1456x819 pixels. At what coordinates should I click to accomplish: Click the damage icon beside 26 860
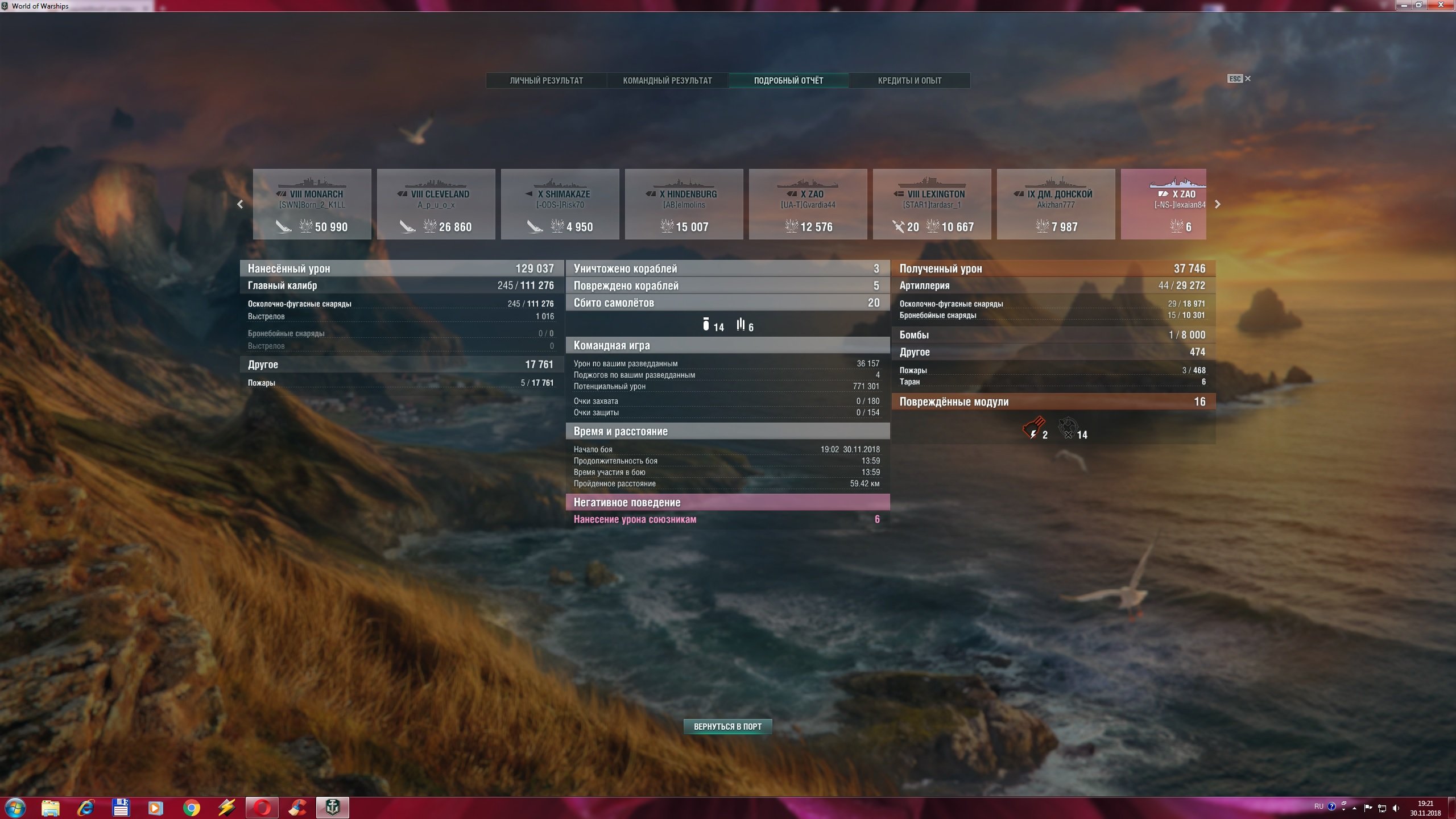coord(430,226)
